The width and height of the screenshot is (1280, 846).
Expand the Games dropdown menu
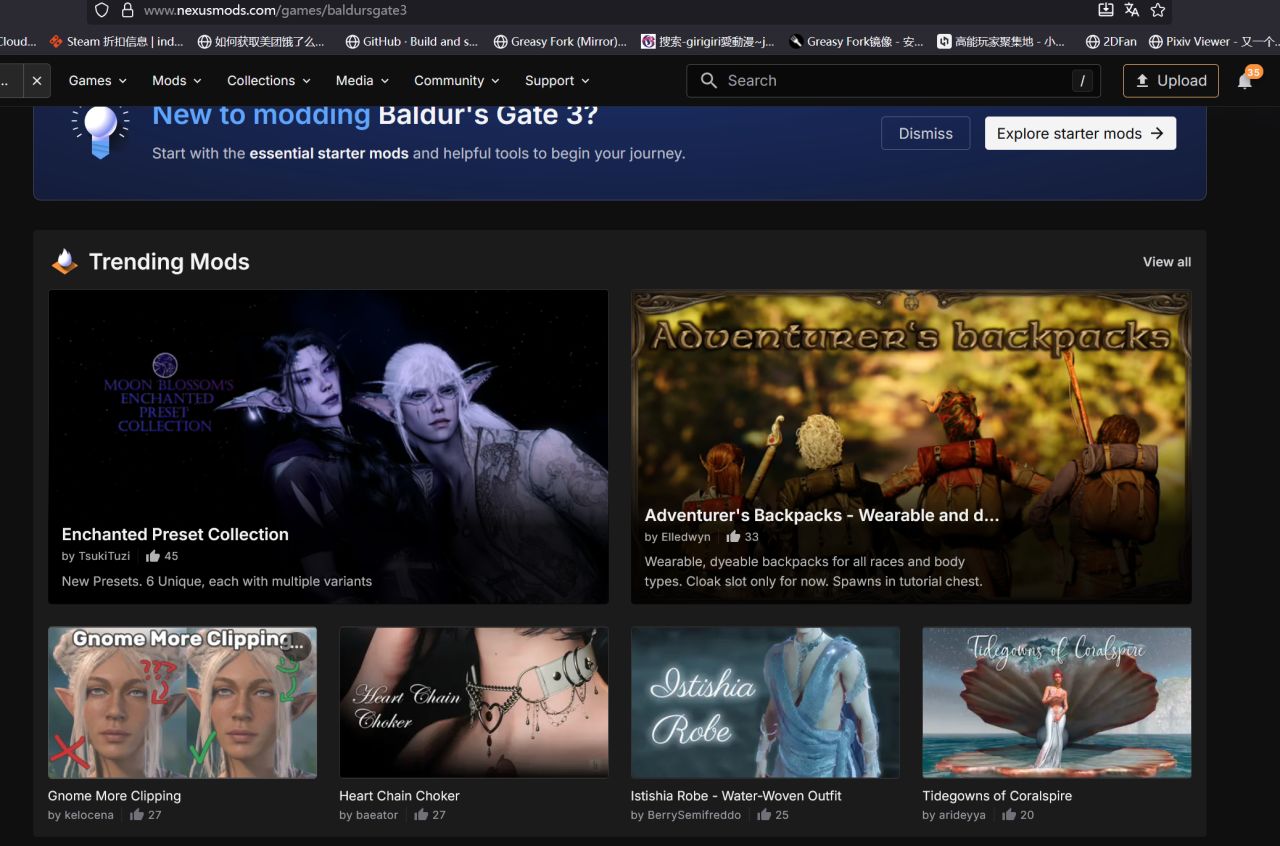[x=98, y=81]
